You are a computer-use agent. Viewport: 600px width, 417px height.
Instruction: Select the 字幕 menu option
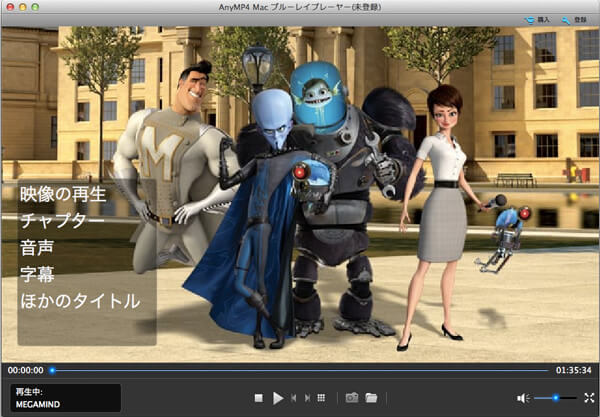pyautogui.click(x=38, y=273)
